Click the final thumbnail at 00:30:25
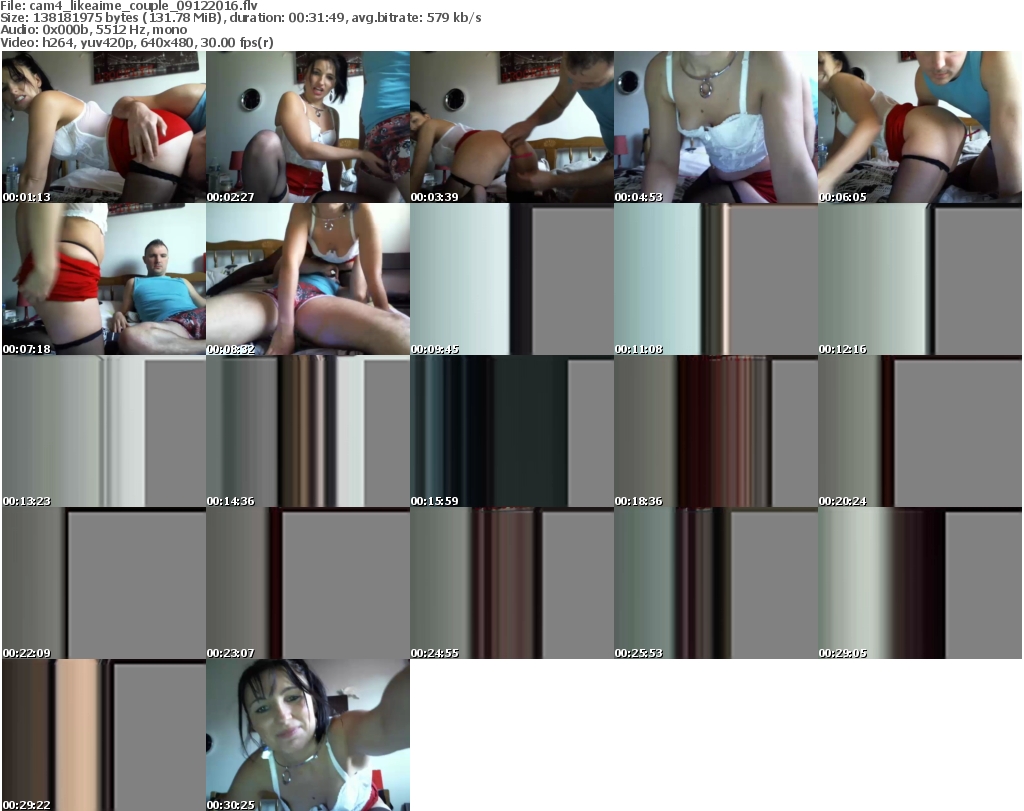Image resolution: width=1024 pixels, height=811 pixels. click(308, 735)
